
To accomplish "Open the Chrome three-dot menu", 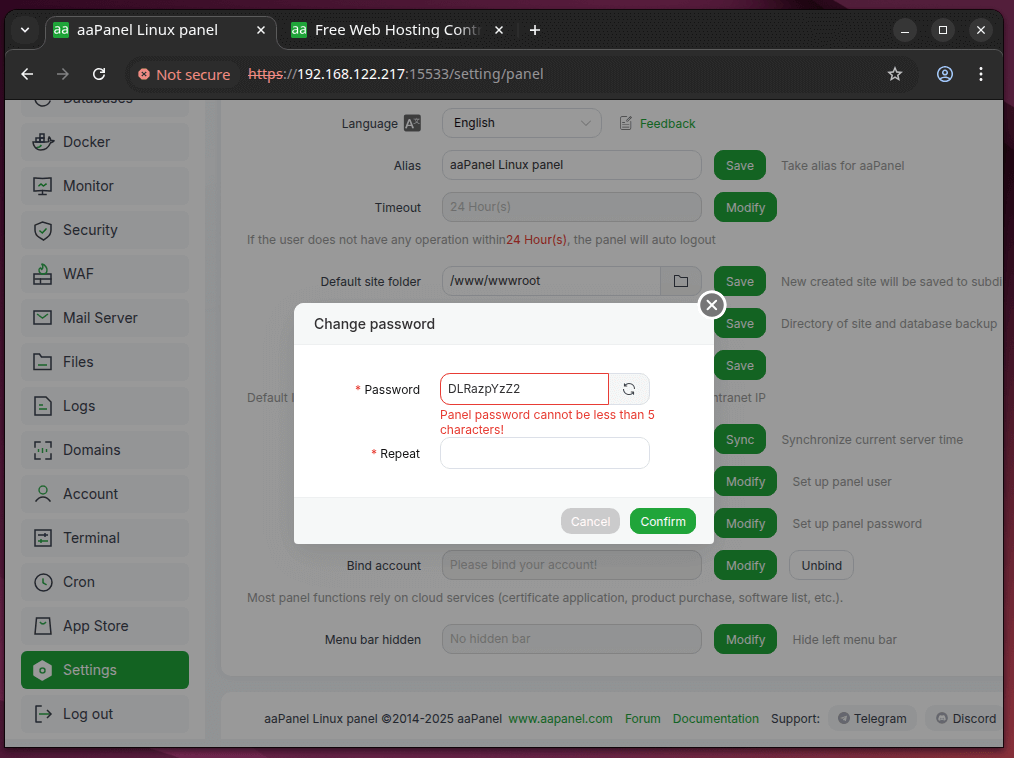I will [x=981, y=74].
